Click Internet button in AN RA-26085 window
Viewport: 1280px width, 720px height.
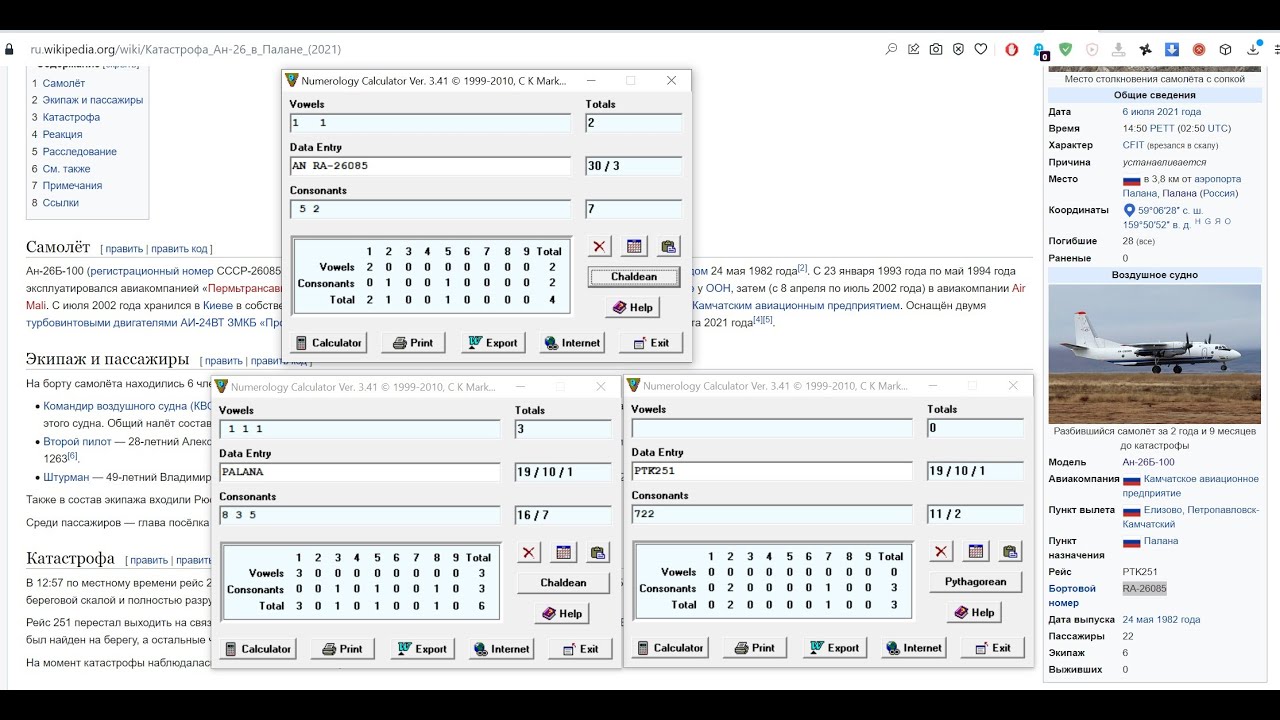(572, 343)
